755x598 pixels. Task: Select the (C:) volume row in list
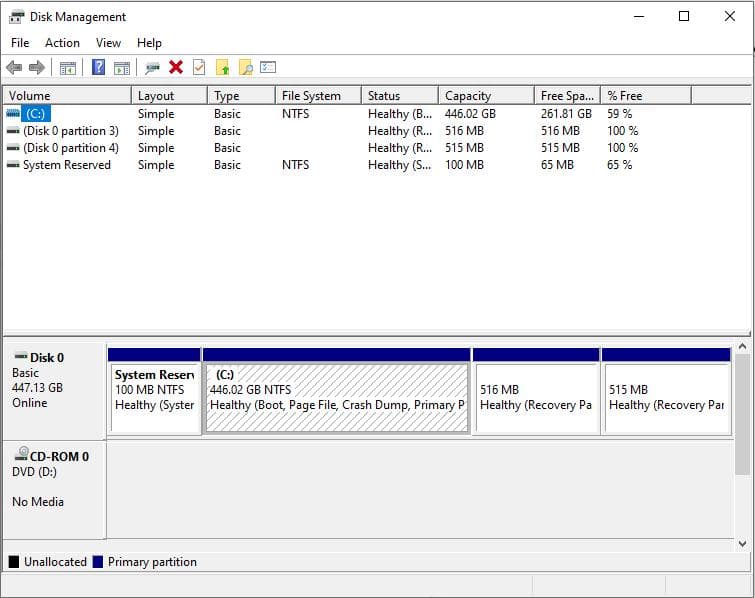(x=36, y=114)
